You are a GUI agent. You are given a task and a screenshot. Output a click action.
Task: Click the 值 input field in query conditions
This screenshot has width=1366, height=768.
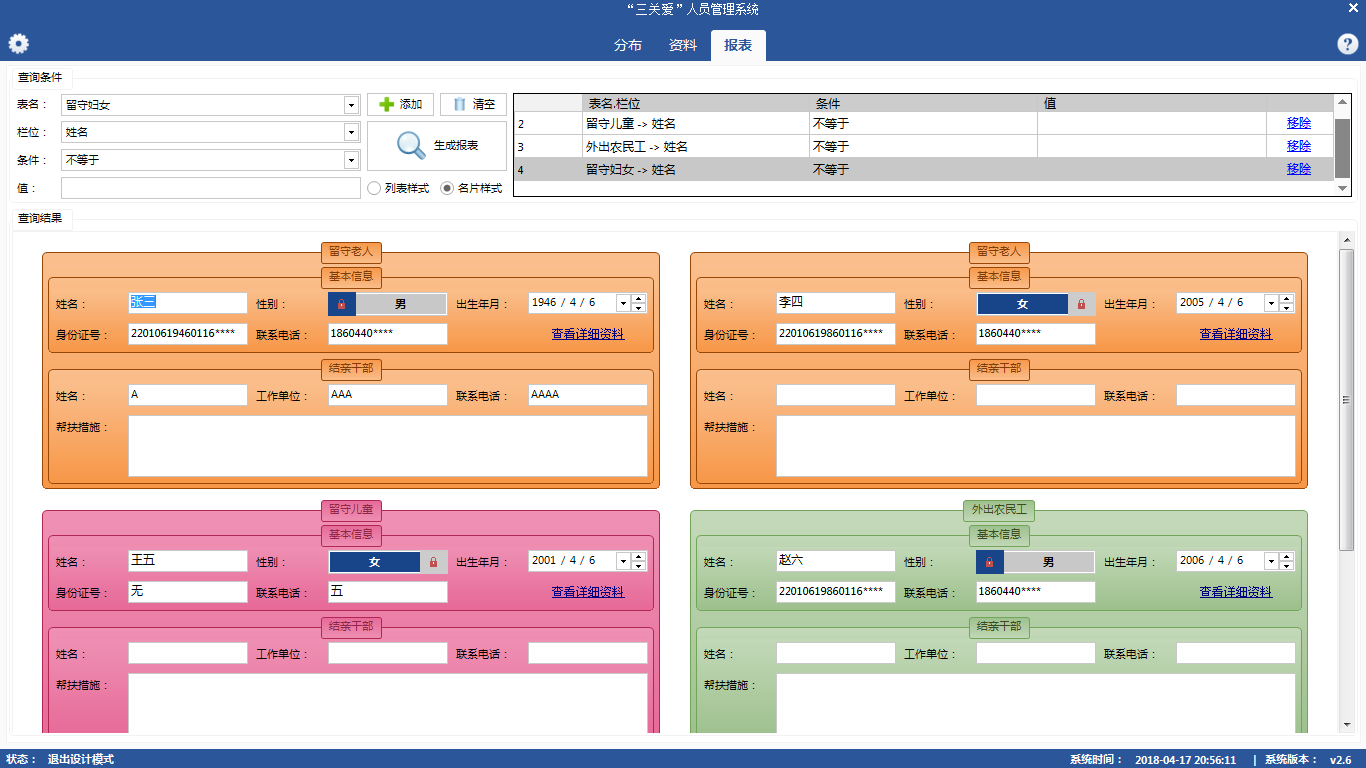point(211,188)
